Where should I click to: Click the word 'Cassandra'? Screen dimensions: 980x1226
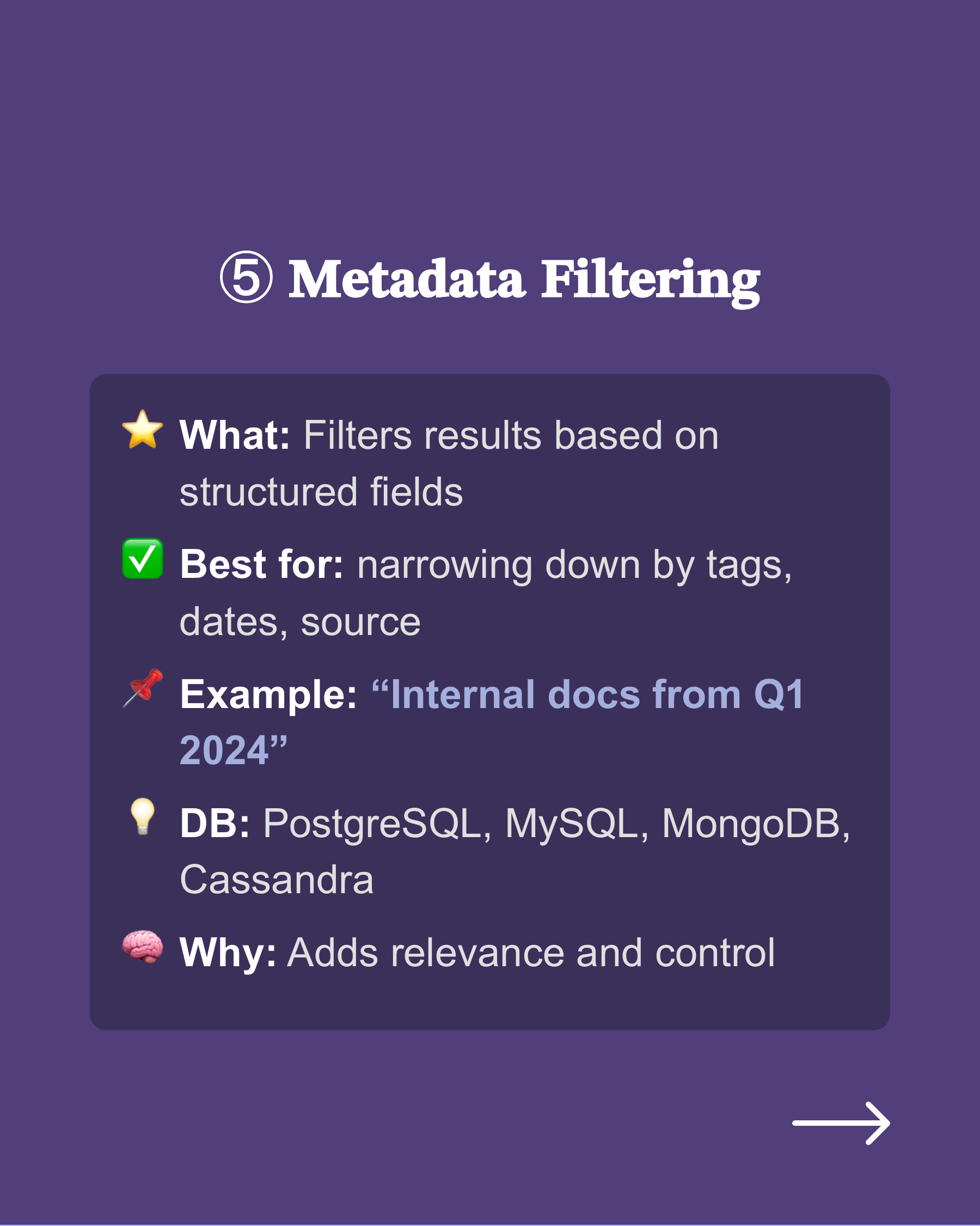(x=276, y=880)
